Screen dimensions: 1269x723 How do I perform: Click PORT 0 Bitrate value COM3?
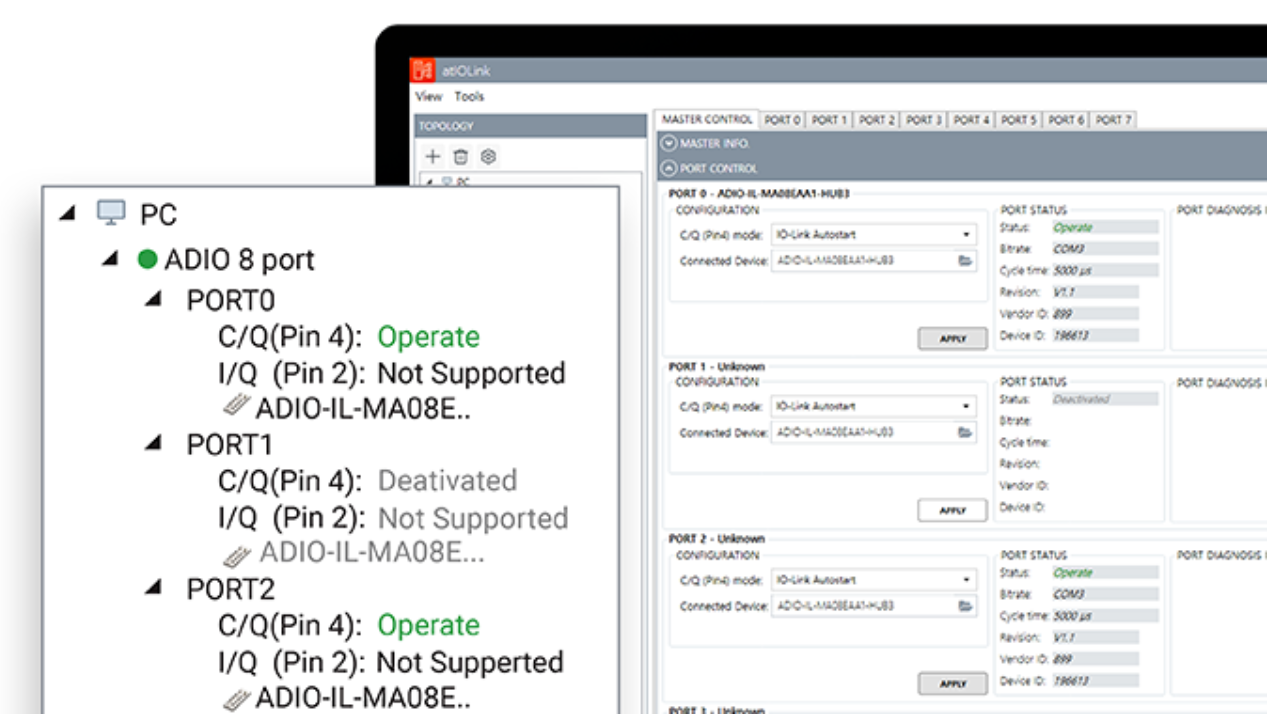click(x=1104, y=248)
